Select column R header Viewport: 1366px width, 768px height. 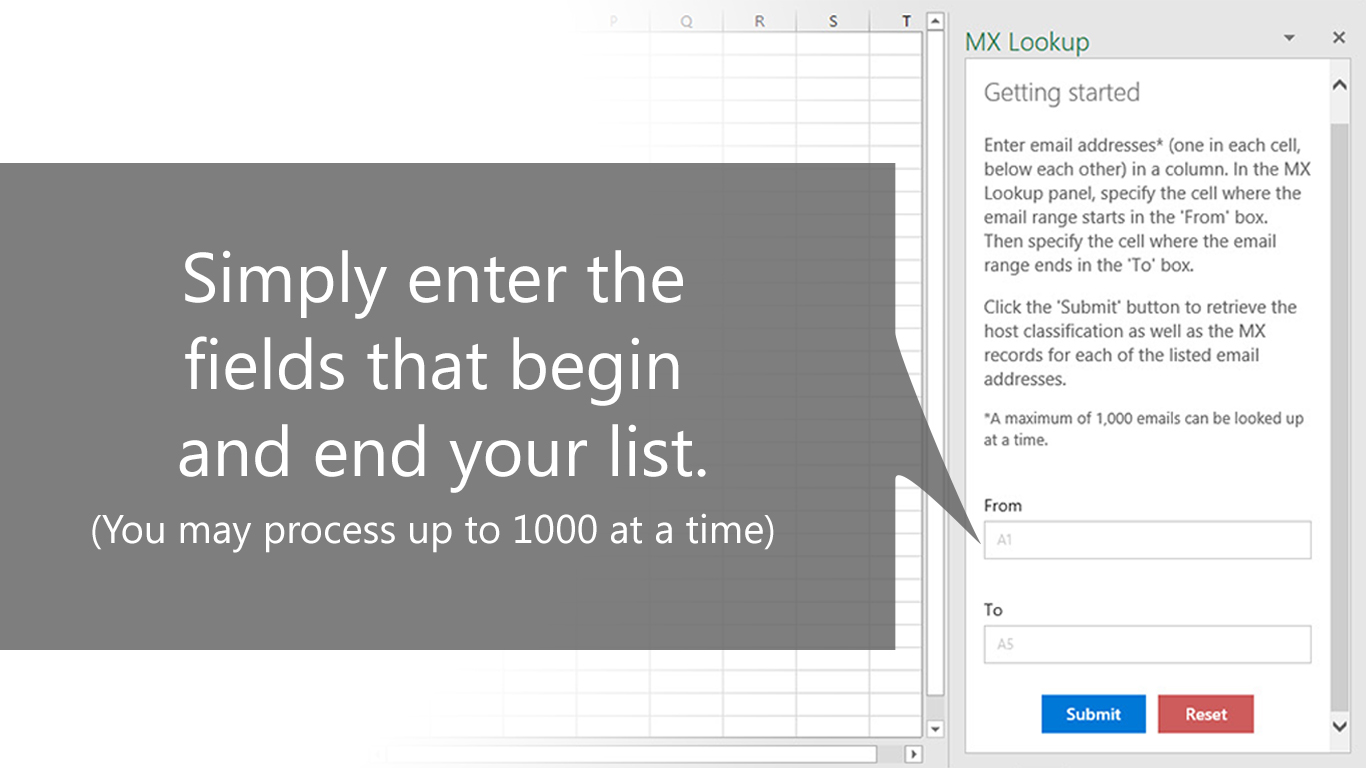point(759,21)
